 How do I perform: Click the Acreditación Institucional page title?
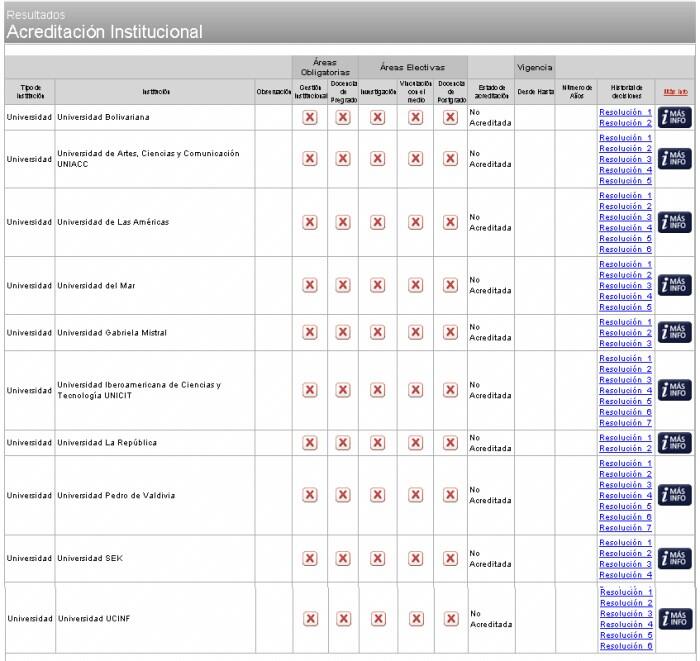[x=104, y=32]
